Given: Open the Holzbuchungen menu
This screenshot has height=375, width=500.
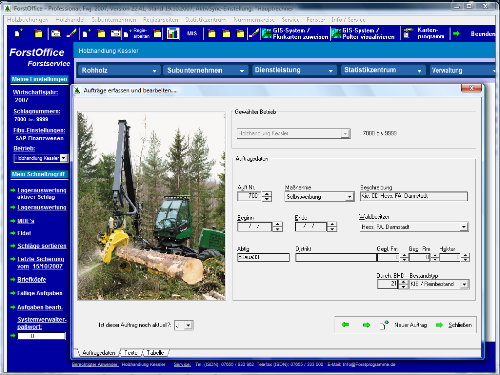Looking at the screenshot, I should click(x=28, y=20).
